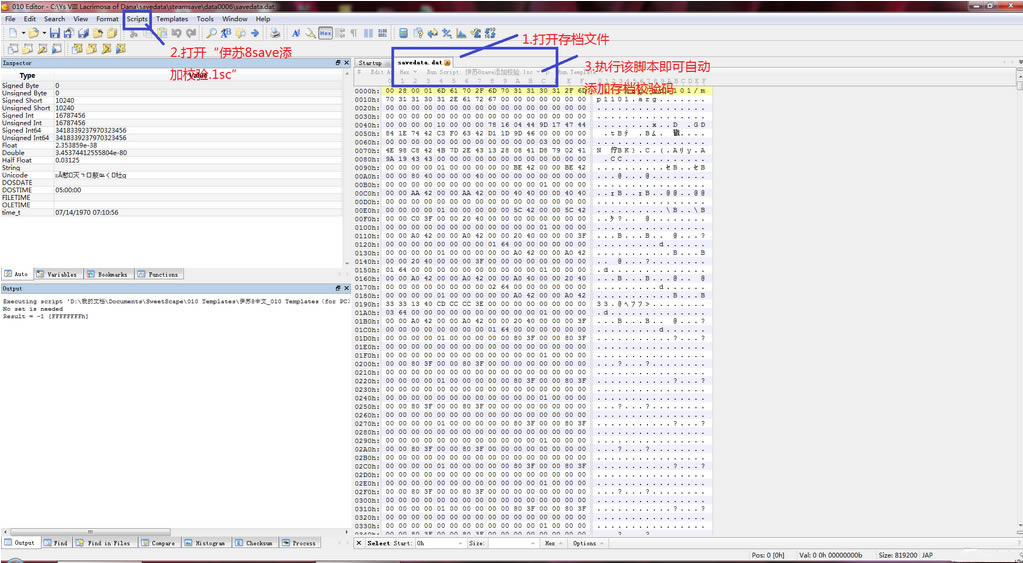Click the Save file toolbar icon
1023x563 pixels.
54,33
